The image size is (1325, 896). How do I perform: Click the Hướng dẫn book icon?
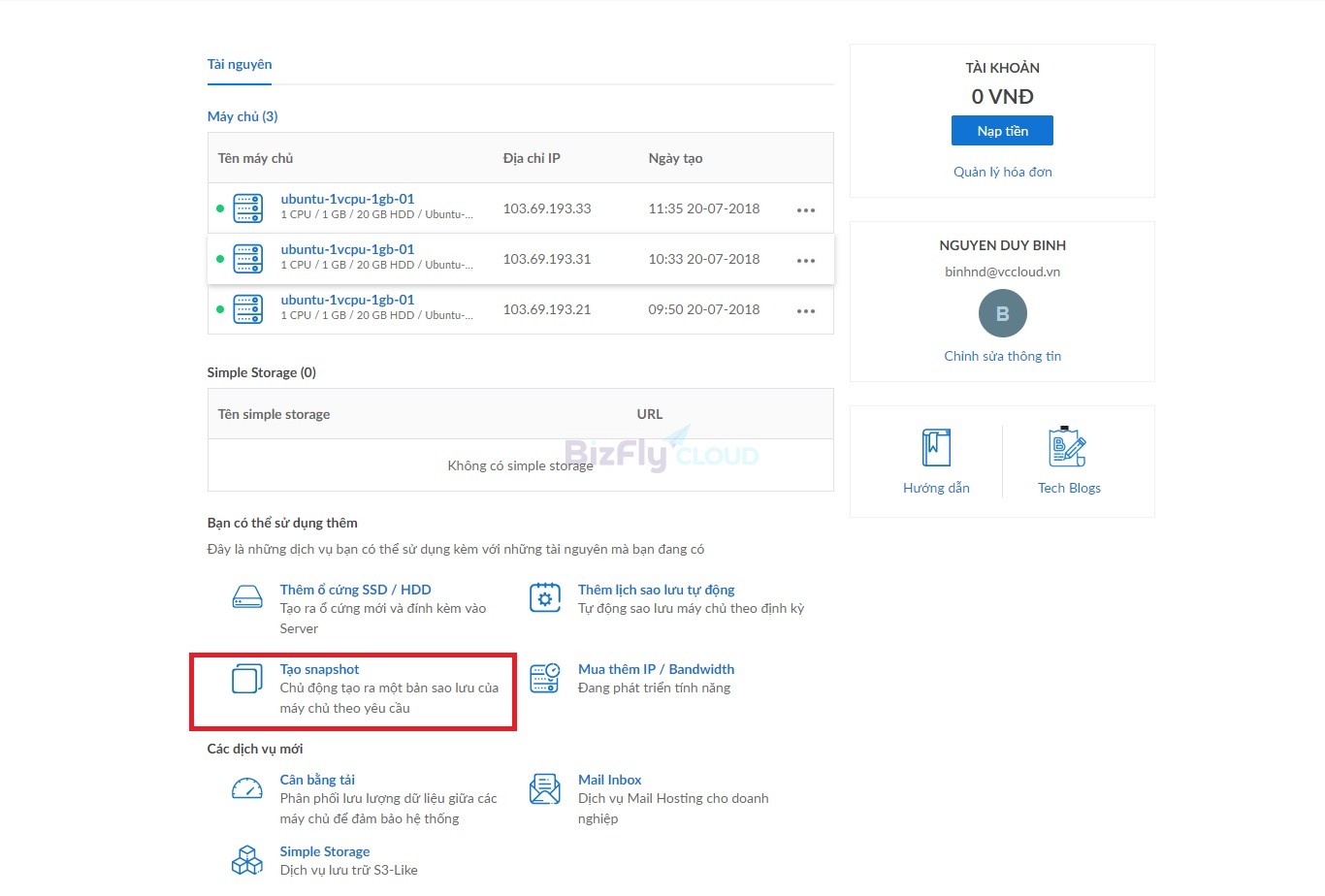coord(936,447)
